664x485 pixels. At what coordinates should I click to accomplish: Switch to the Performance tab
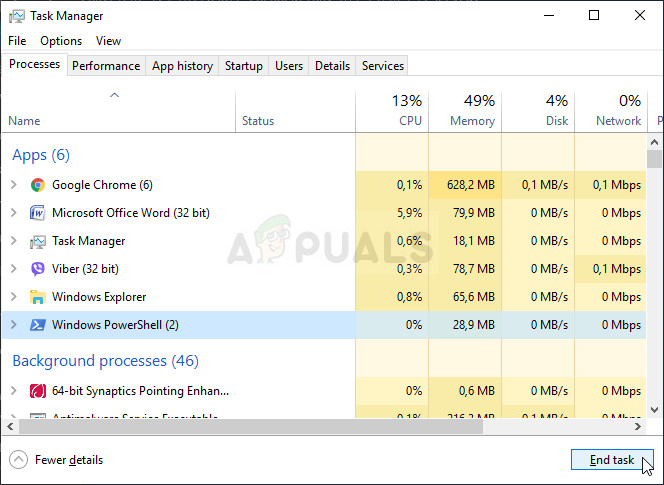[x=106, y=66]
